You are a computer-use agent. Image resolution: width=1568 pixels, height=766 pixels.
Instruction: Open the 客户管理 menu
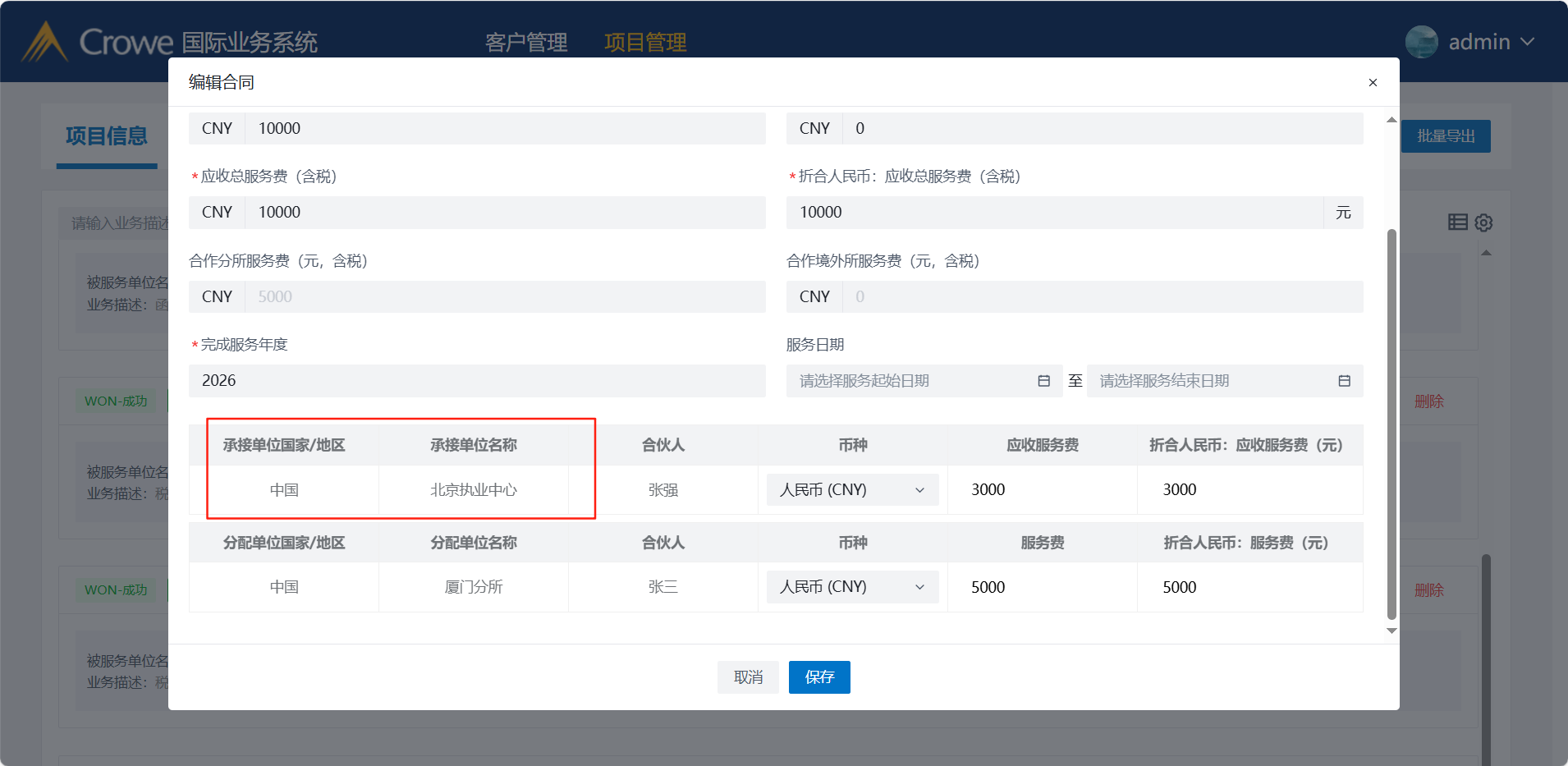[526, 42]
